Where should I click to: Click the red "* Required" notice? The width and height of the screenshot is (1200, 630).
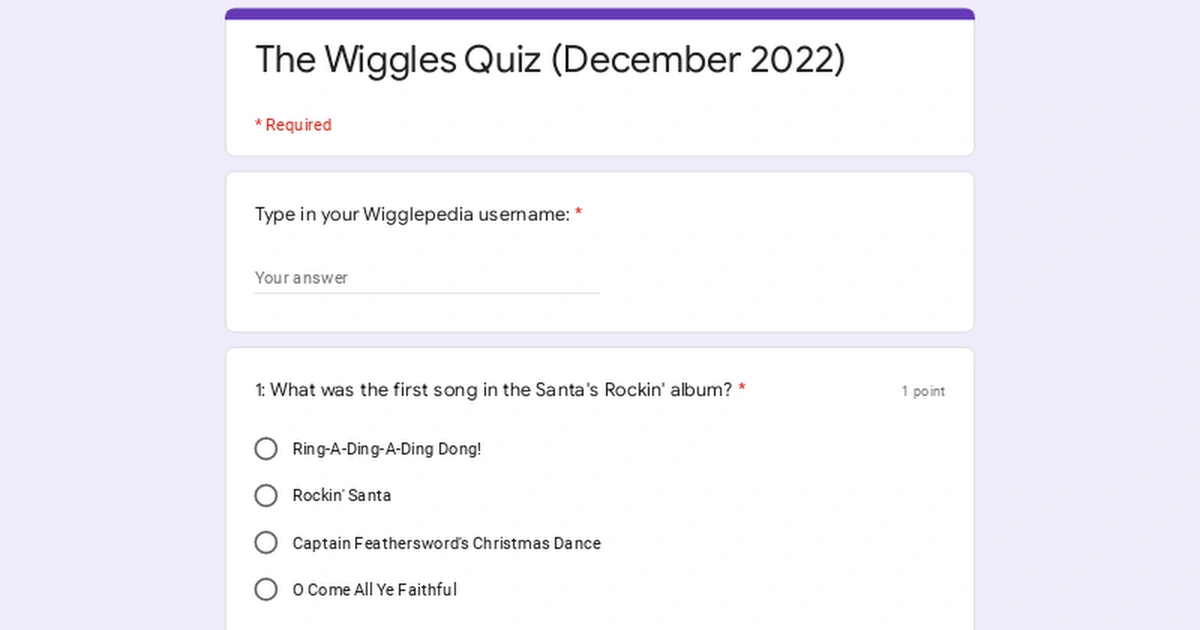click(x=293, y=124)
